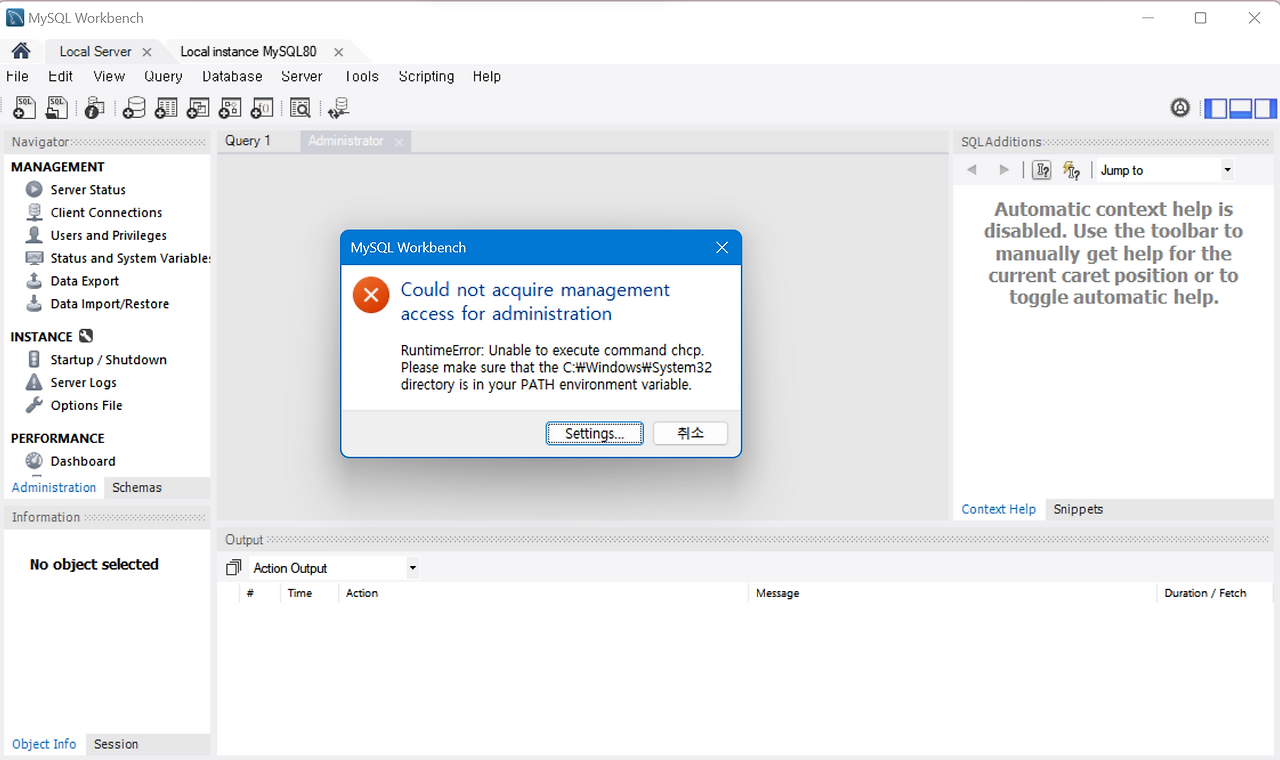Open Users and Privileges
The width and height of the screenshot is (1280, 760).
tap(108, 236)
